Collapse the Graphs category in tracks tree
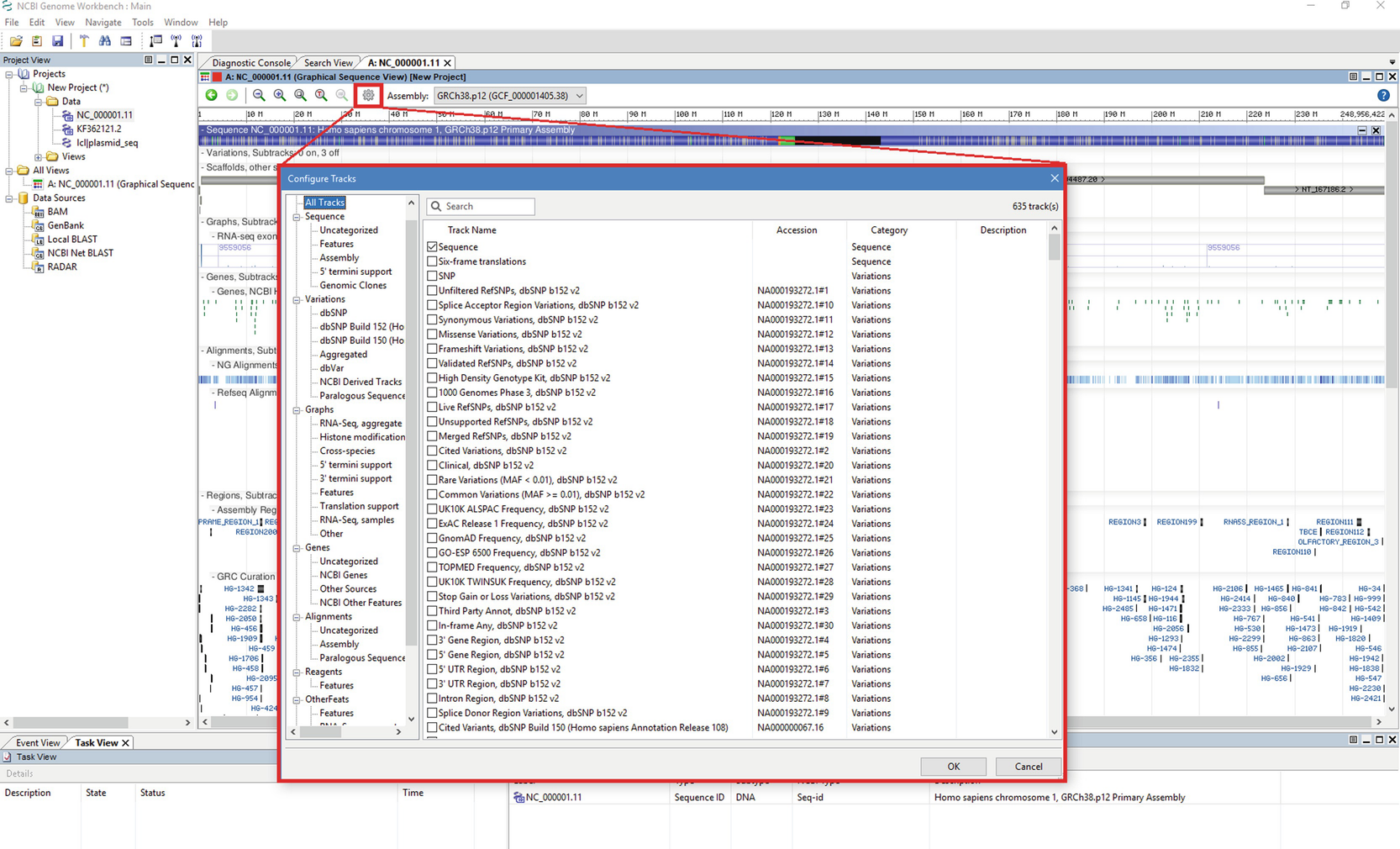This screenshot has height=849, width=1400. coord(297,410)
